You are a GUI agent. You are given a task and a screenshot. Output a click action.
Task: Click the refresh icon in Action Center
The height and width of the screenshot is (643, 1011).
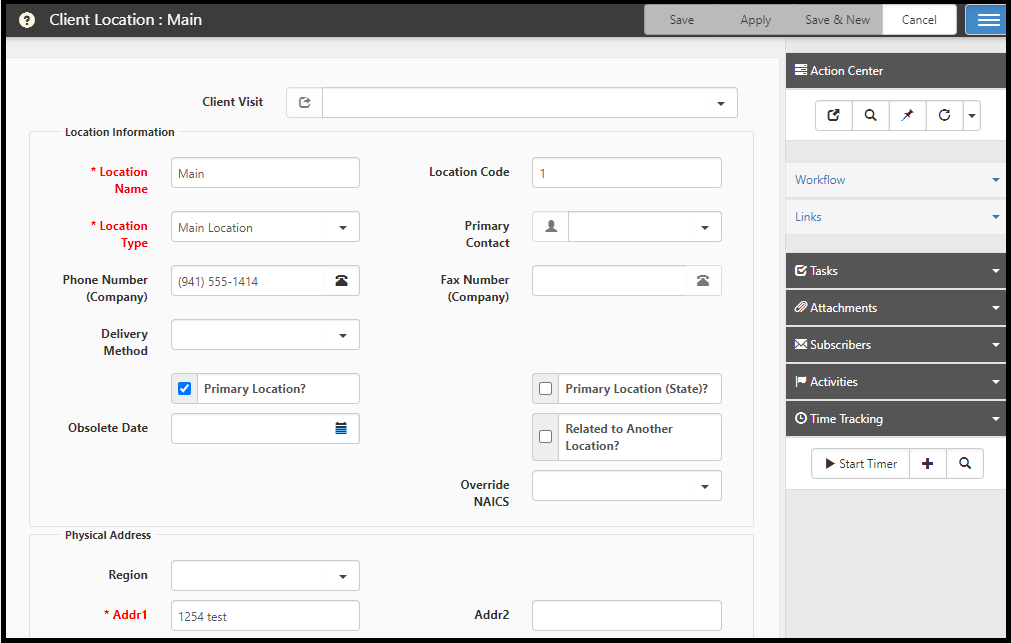click(x=944, y=116)
